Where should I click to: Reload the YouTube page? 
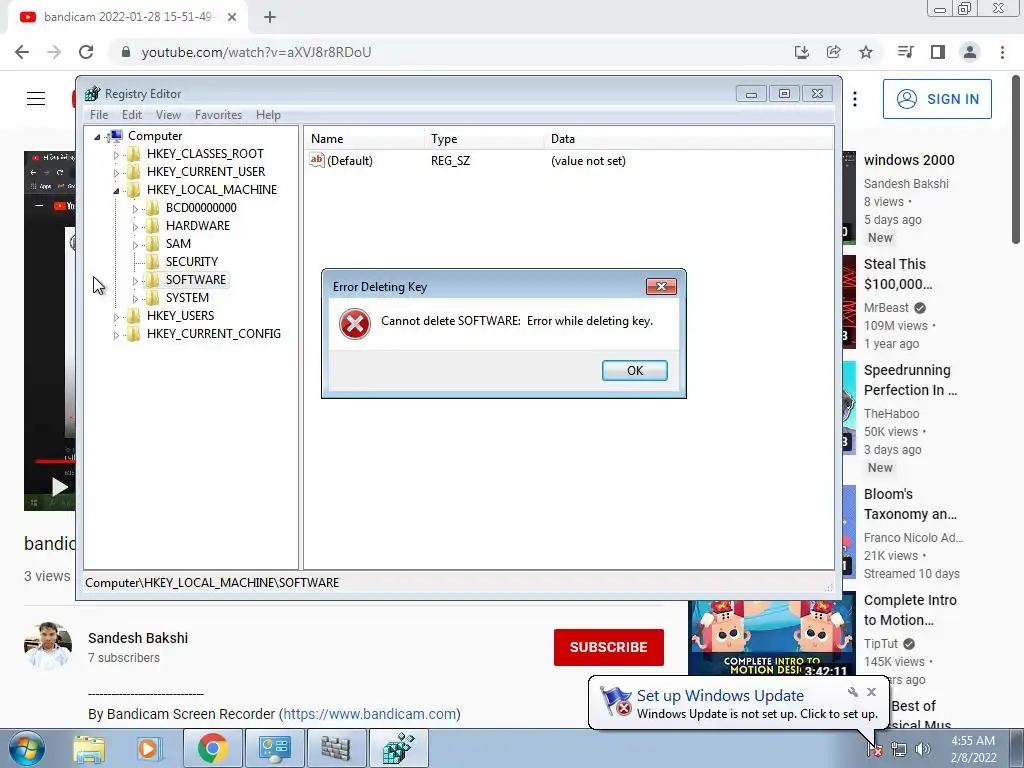86,52
